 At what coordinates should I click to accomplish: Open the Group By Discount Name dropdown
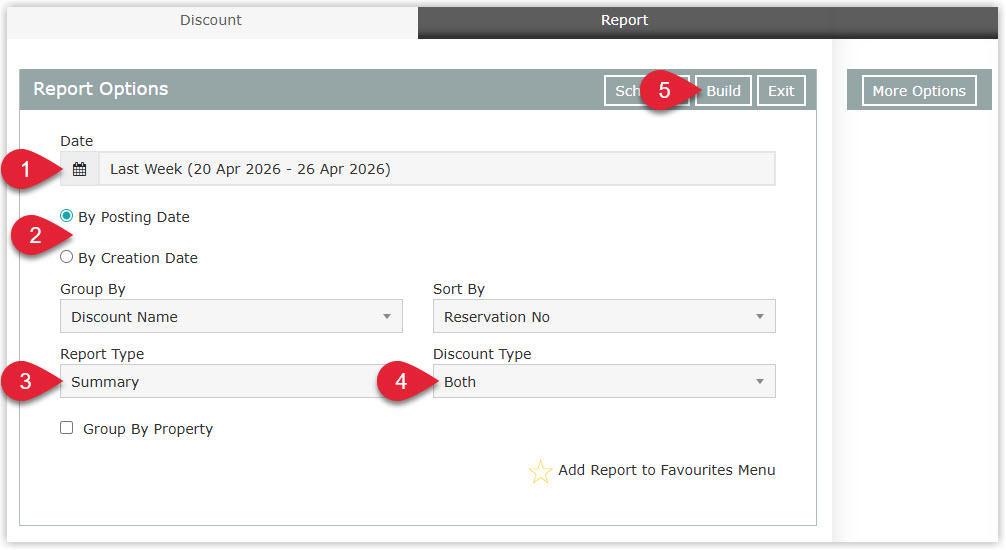pyautogui.click(x=231, y=316)
